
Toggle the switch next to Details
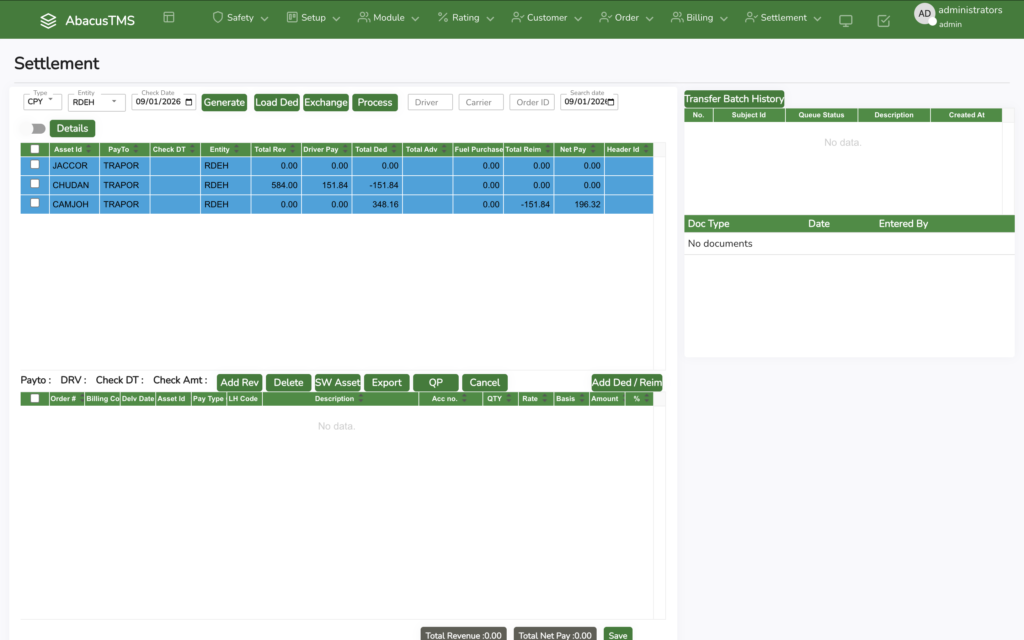click(x=35, y=129)
